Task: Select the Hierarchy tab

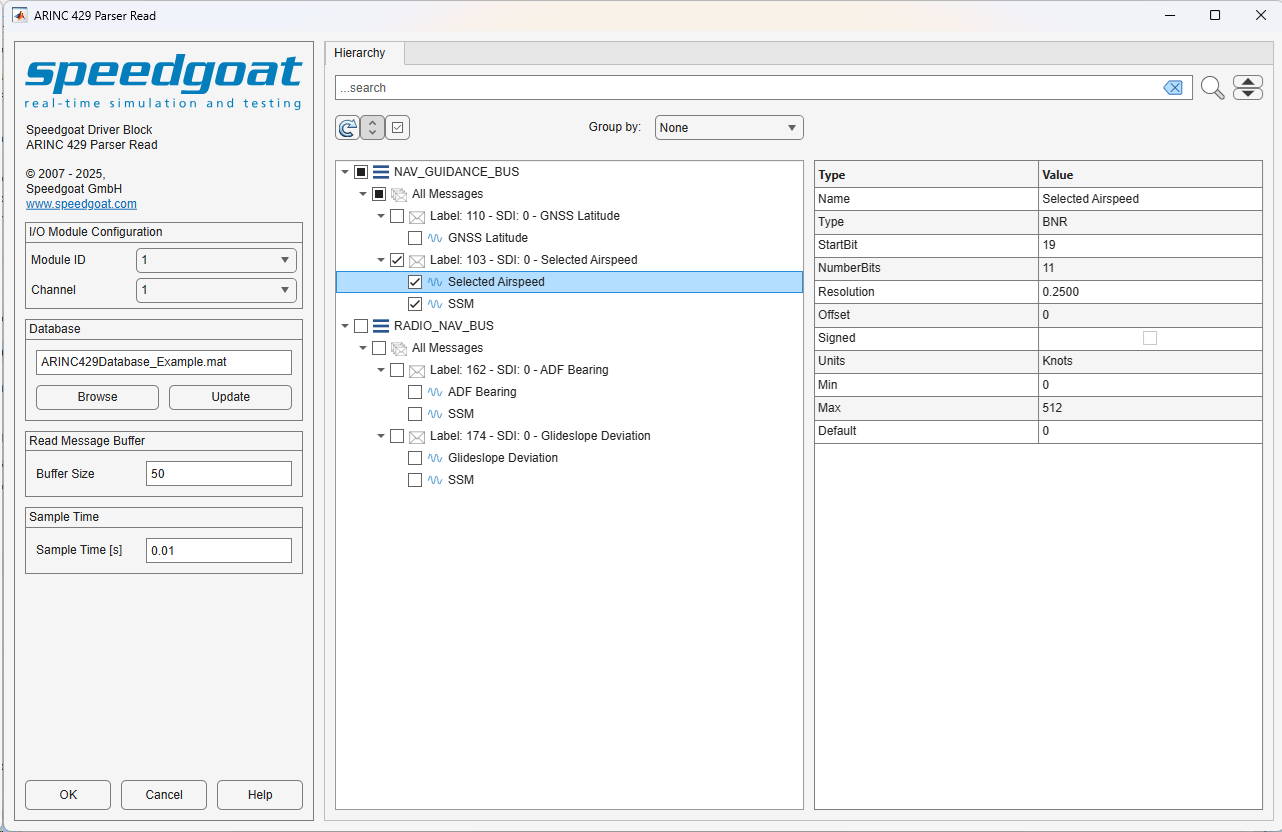Action: (360, 53)
